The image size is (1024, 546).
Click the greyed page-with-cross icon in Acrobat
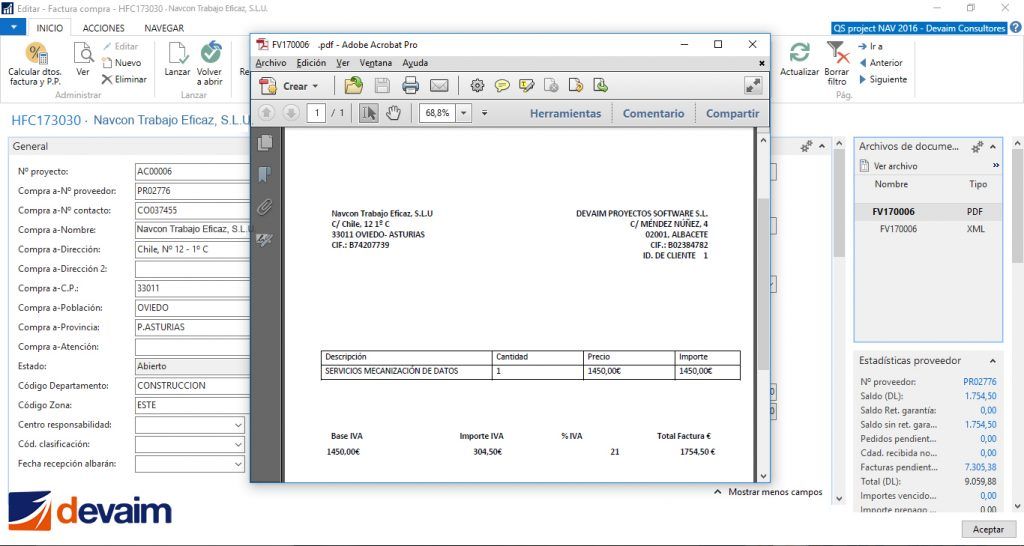tap(551, 86)
